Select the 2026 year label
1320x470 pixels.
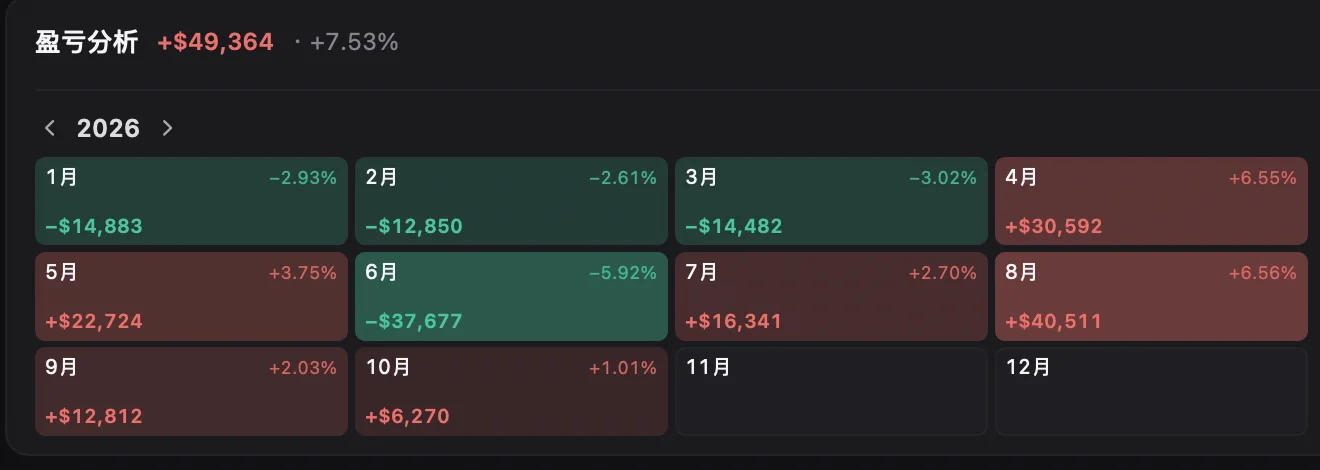108,128
